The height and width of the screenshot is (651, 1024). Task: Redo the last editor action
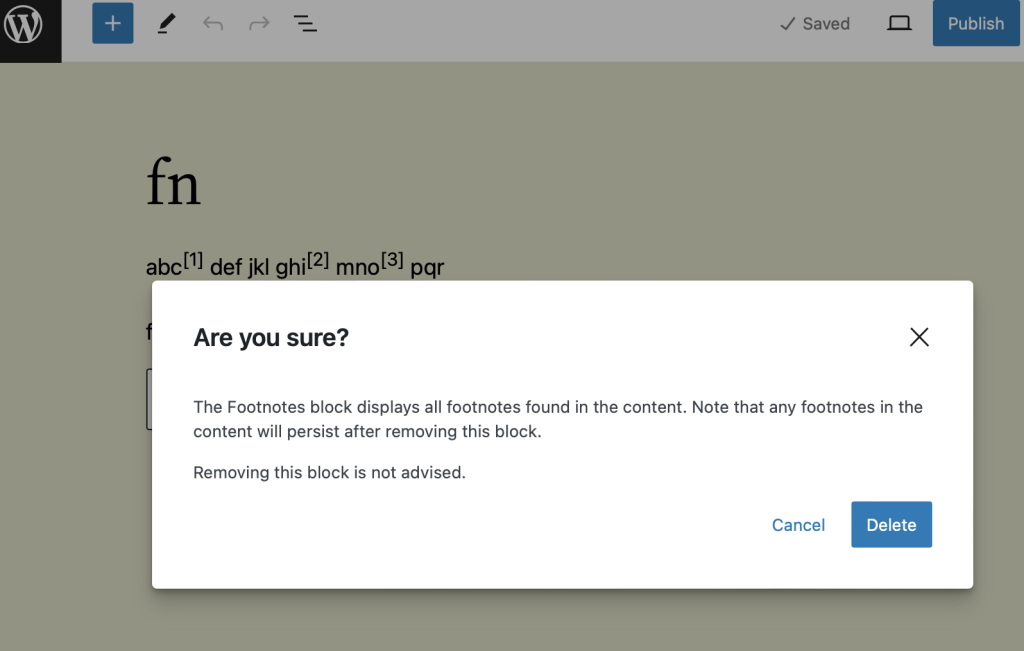pos(259,23)
